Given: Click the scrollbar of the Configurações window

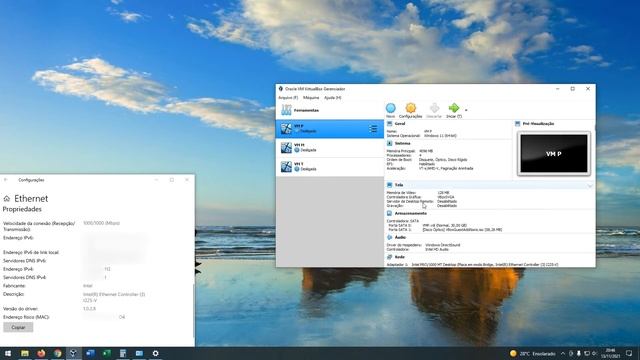Looking at the screenshot, I should 193,310.
